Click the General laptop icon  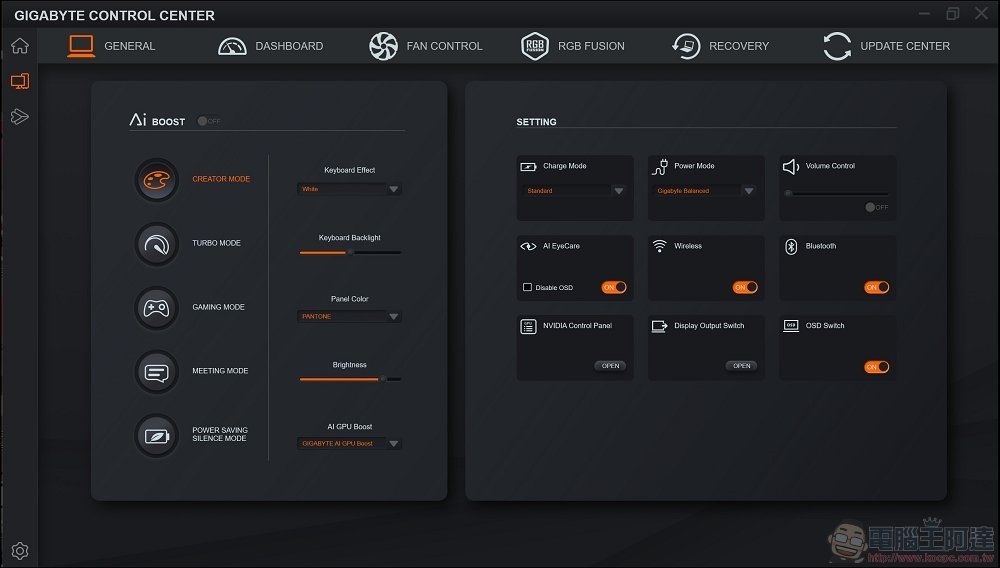(x=82, y=46)
